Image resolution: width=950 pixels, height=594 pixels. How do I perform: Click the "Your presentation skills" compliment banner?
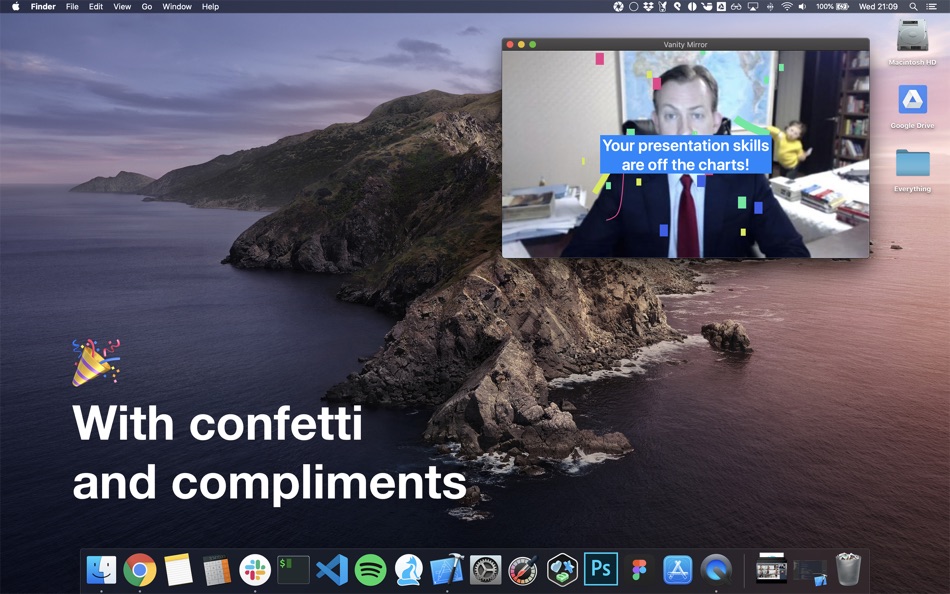pyautogui.click(x=685, y=155)
